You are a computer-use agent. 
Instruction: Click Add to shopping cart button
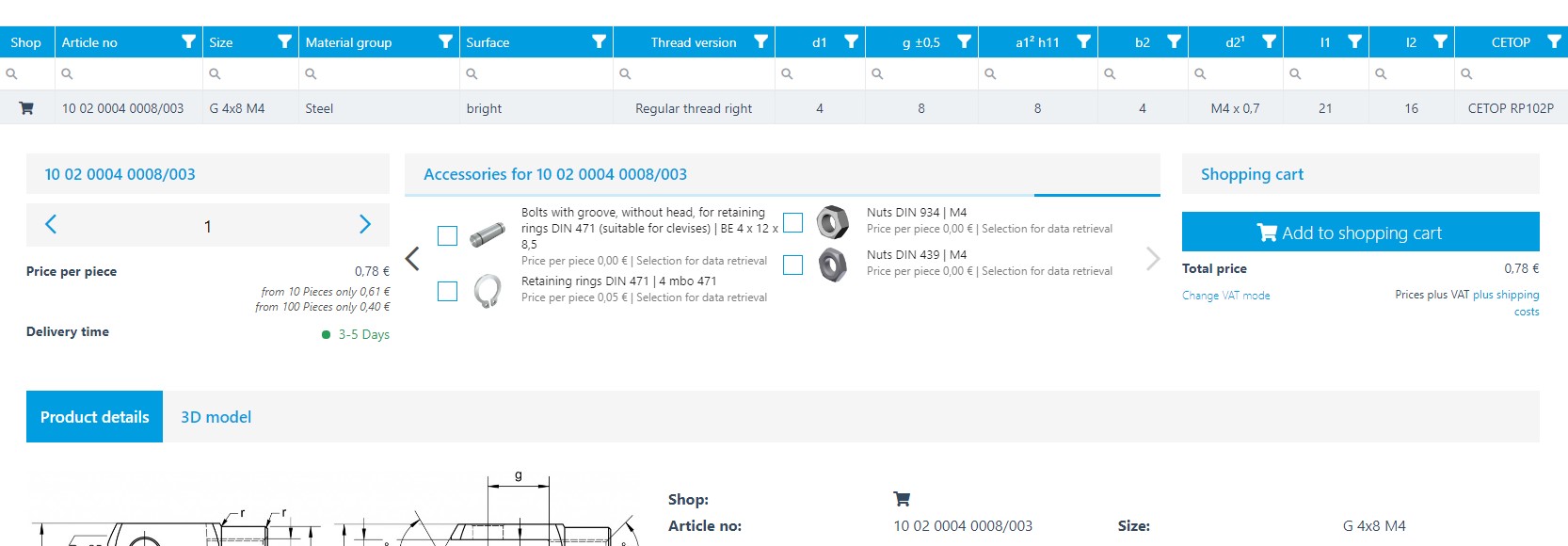click(1360, 233)
